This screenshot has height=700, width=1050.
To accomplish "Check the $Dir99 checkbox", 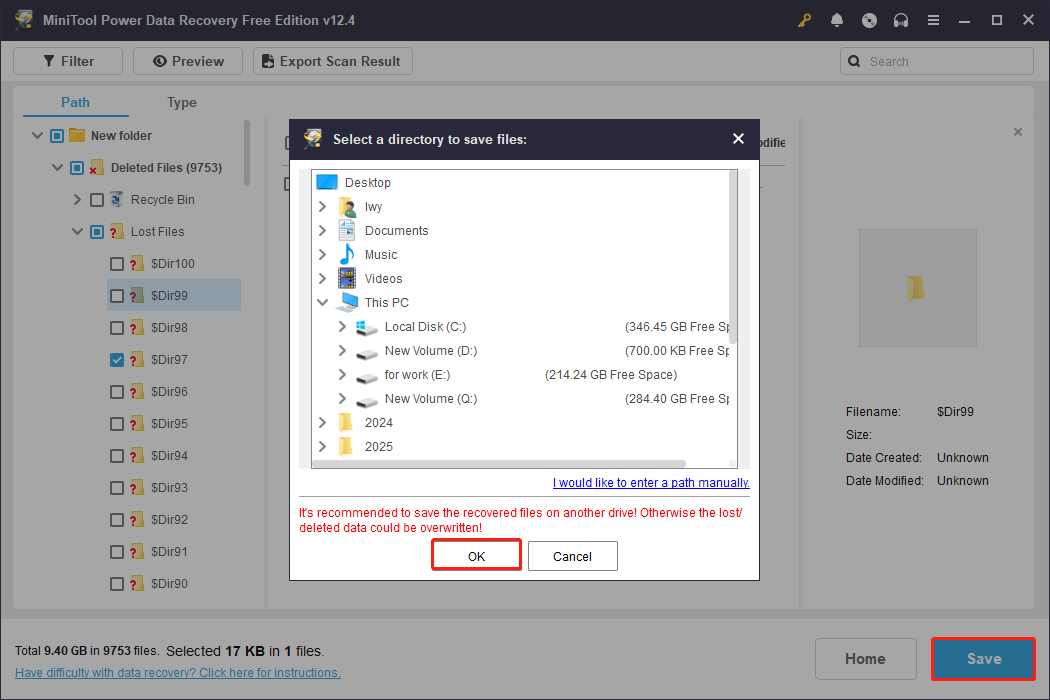I will [x=117, y=295].
